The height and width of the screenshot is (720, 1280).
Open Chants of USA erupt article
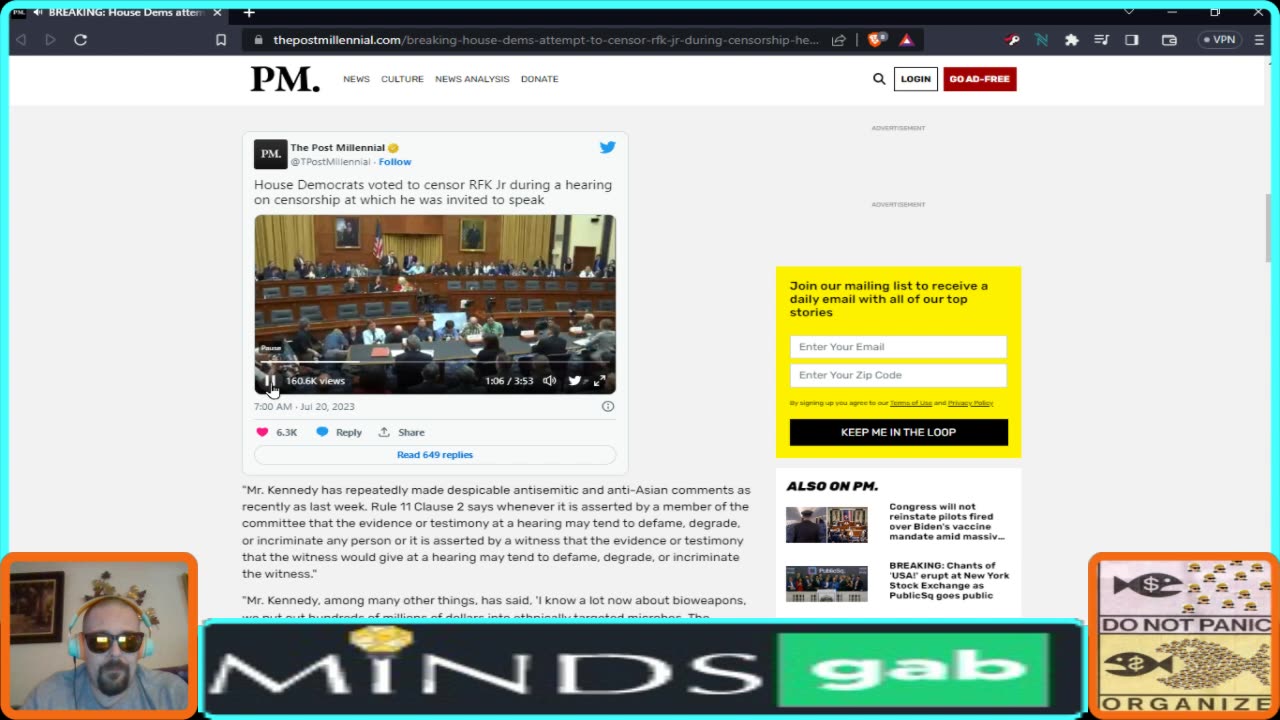click(x=949, y=581)
